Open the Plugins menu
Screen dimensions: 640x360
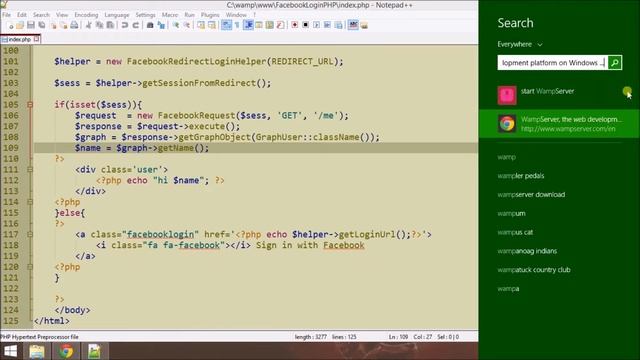tap(210, 15)
